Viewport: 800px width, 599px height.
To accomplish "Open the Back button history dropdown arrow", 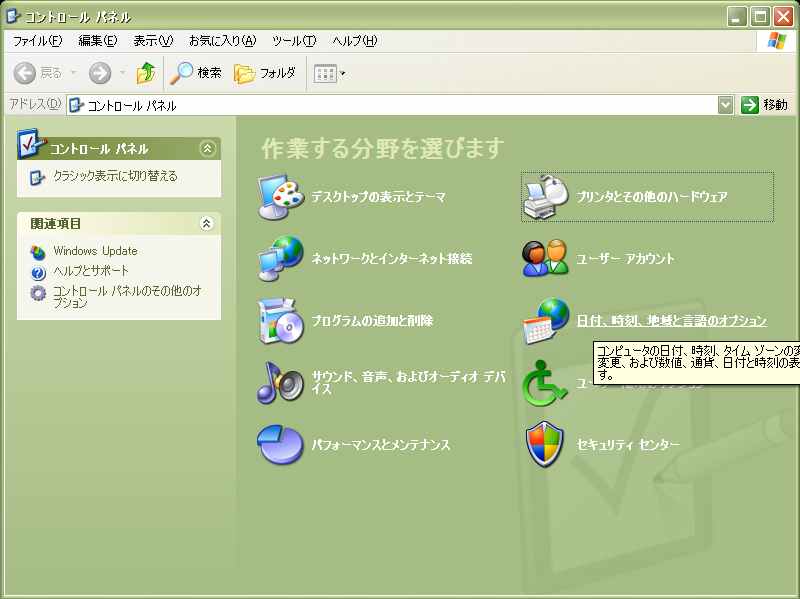I will tap(73, 73).
